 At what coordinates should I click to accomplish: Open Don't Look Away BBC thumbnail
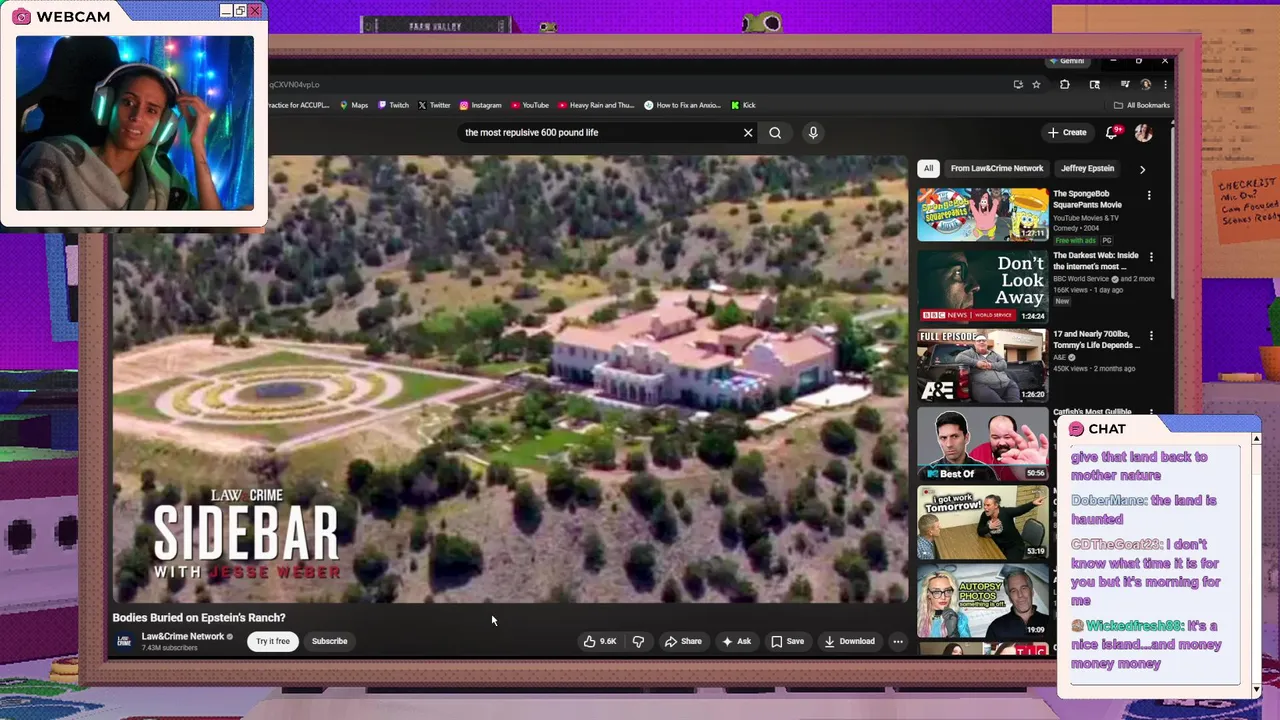(x=982, y=286)
